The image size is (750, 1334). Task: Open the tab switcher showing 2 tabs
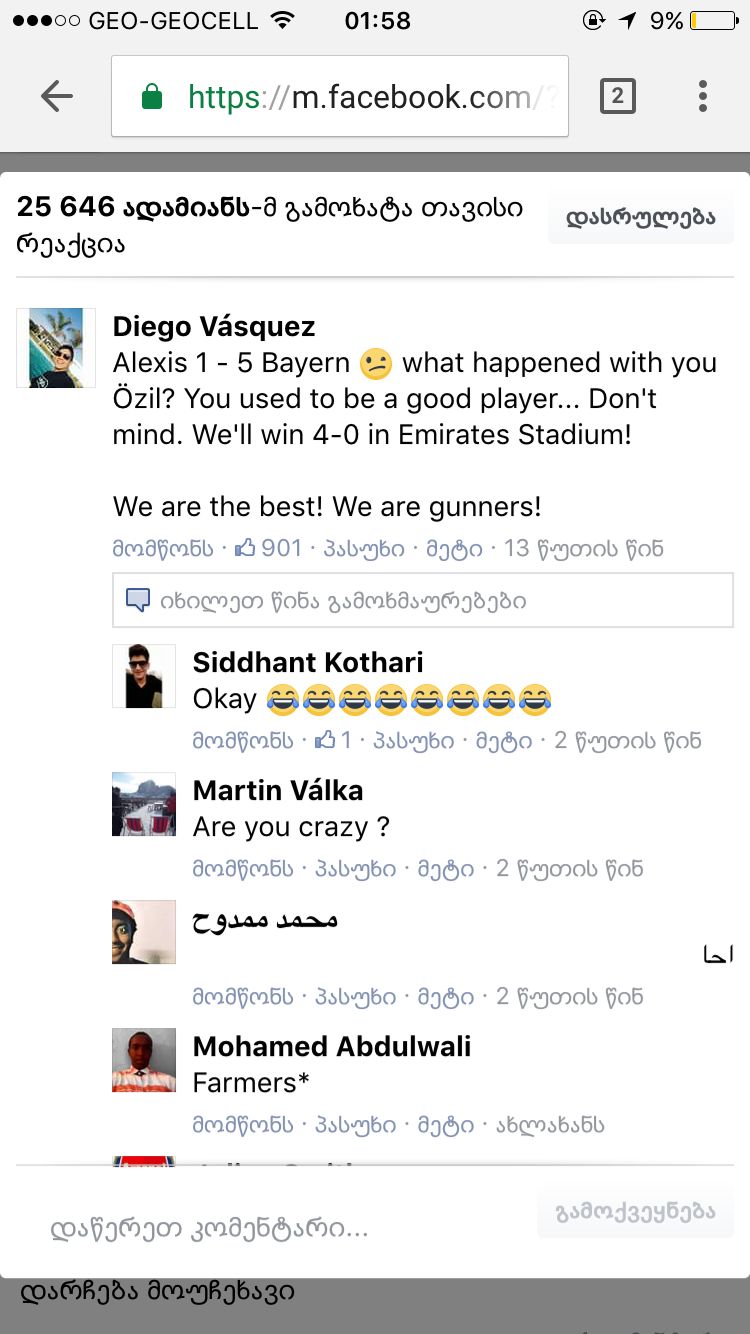617,96
